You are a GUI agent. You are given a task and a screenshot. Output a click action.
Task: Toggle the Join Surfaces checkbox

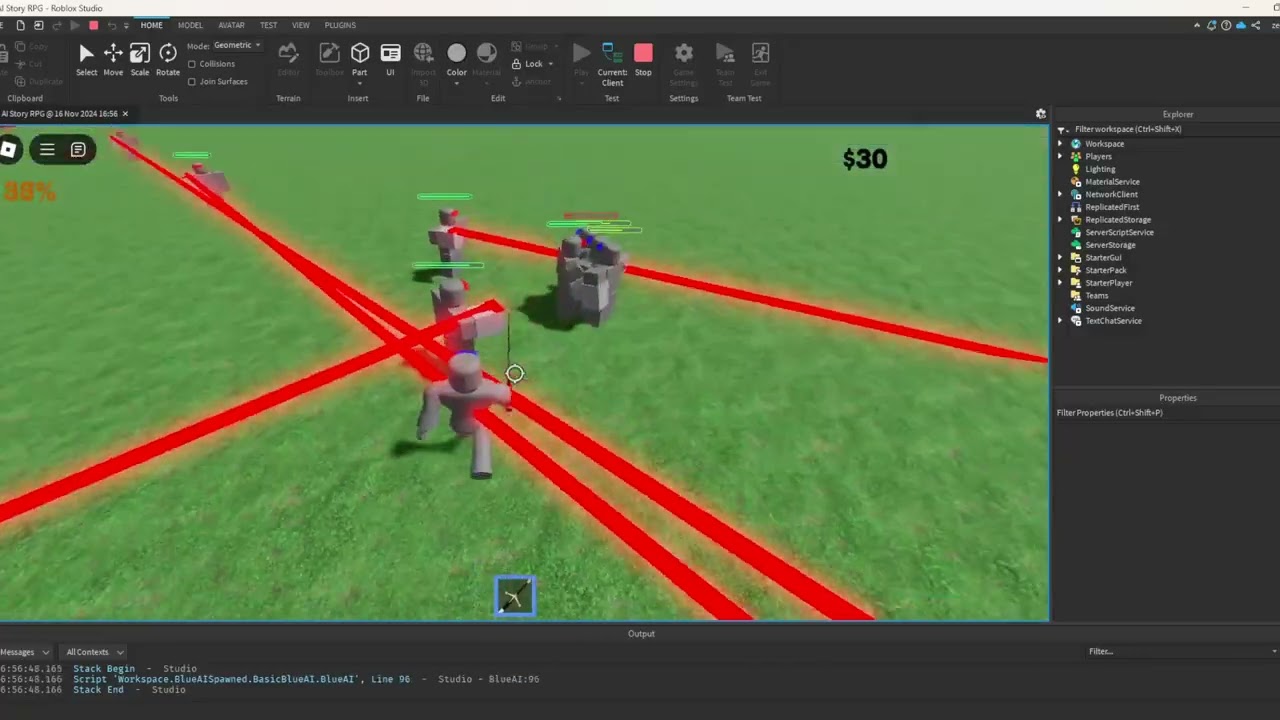pyautogui.click(x=192, y=82)
